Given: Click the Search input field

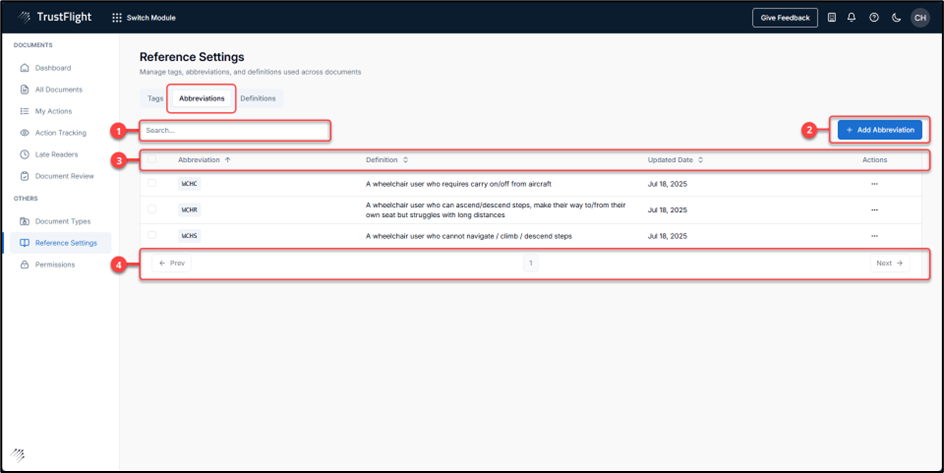Looking at the screenshot, I should coord(235,130).
